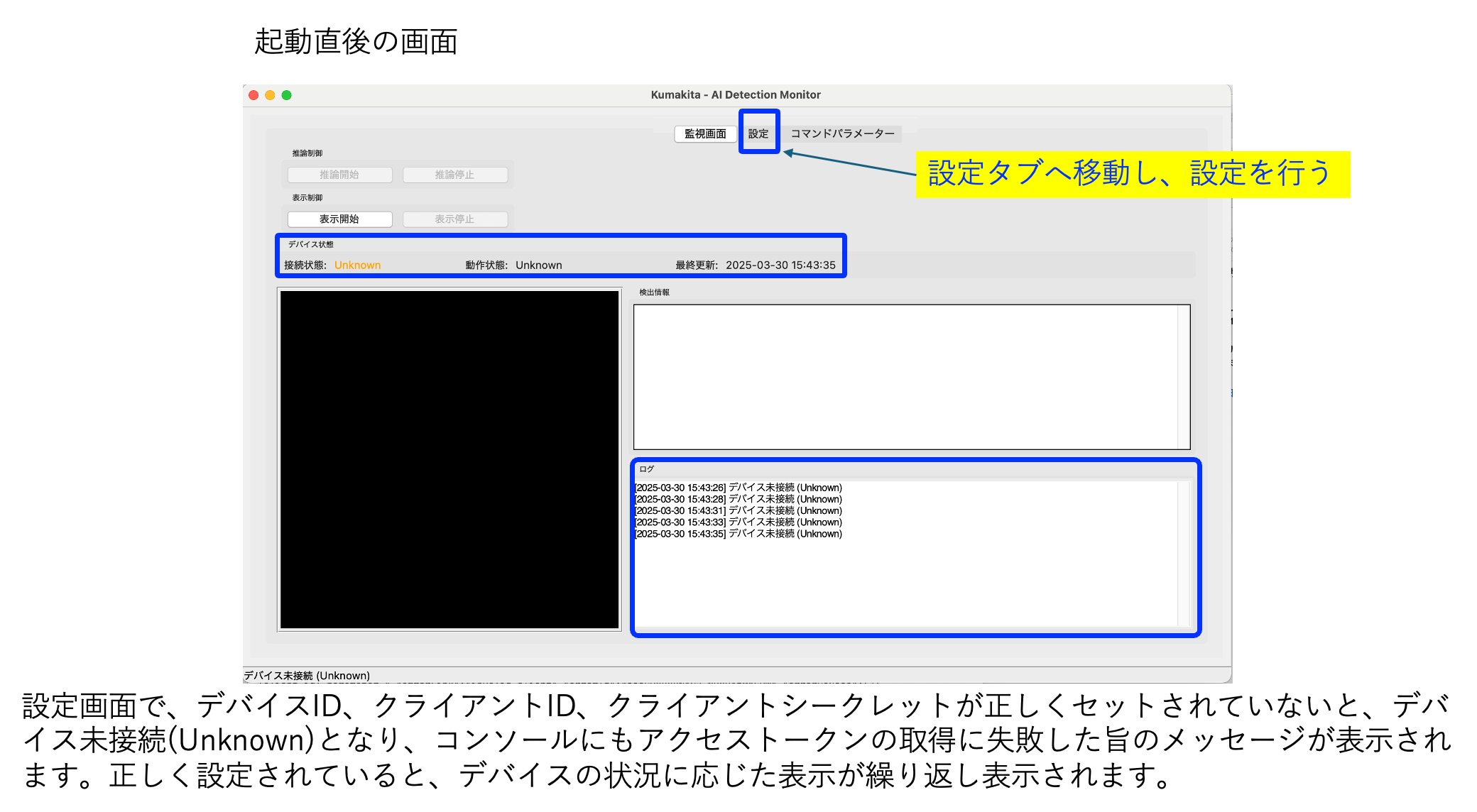Click the ログ panel scrollbar
Image resolution: width=1477 pixels, height=812 pixels.
pos(1184,554)
